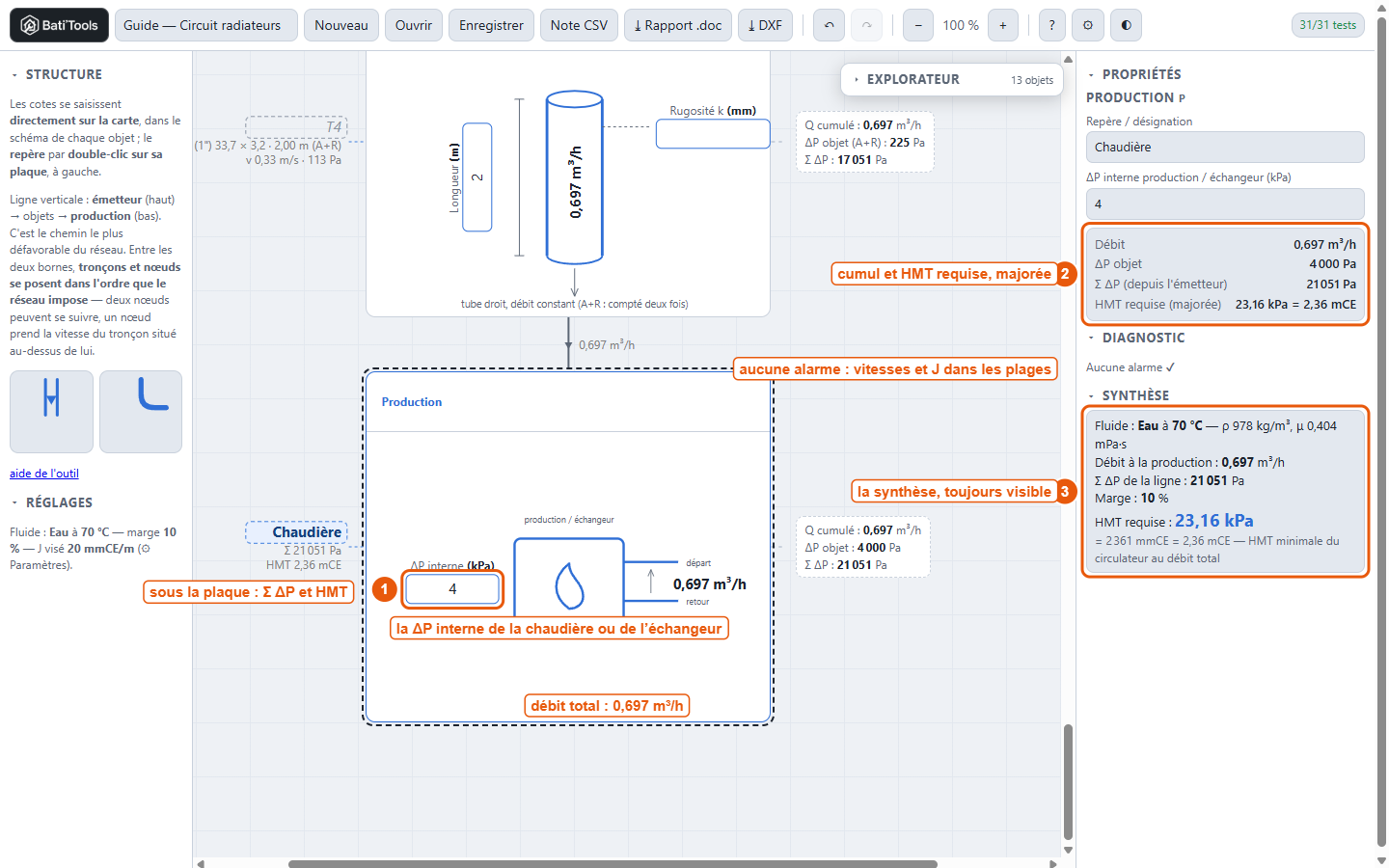Download the Rapport .doc file
This screenshot has height=868, width=1389.
pos(678,25)
